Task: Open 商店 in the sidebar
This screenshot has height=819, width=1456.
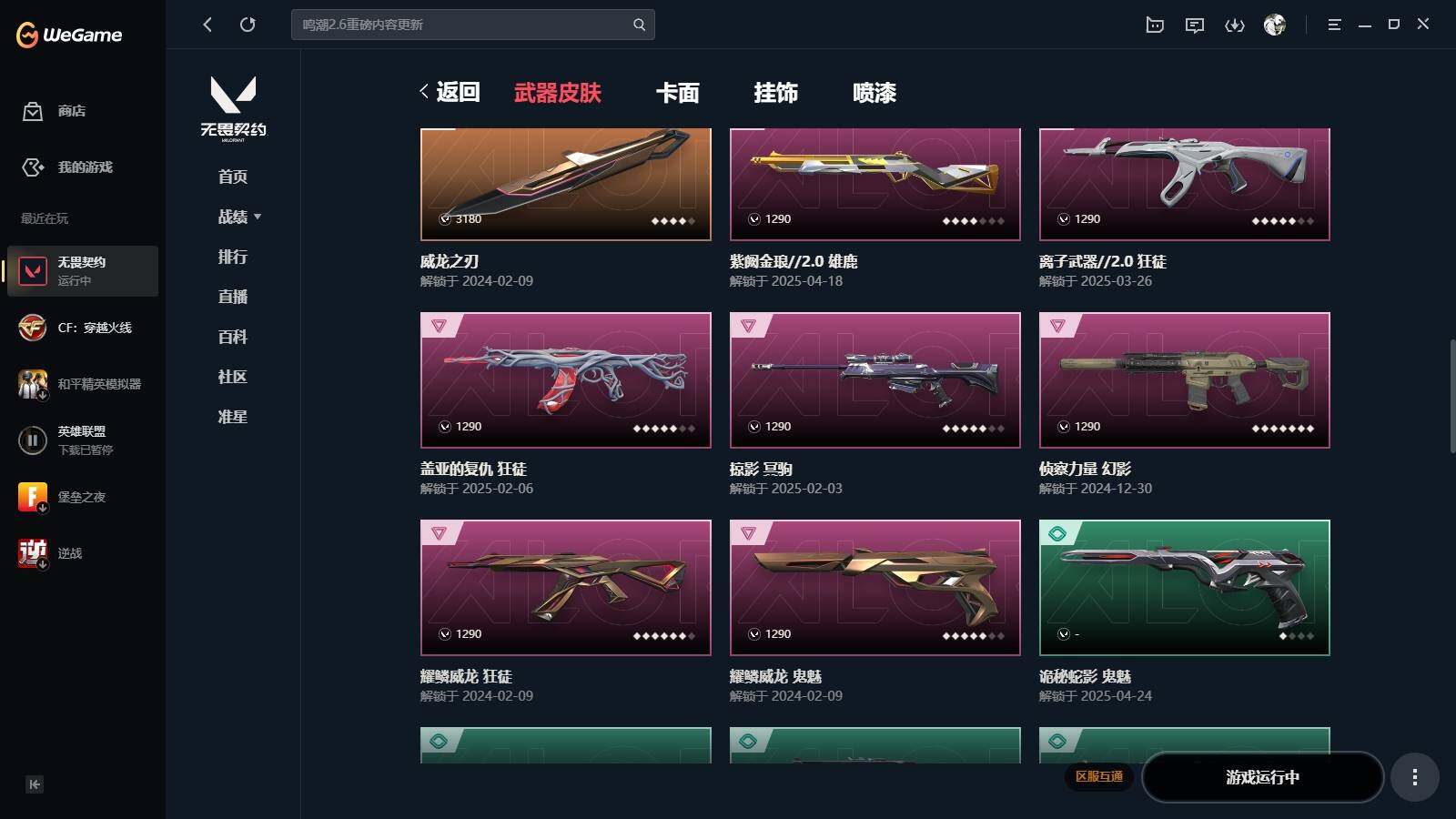Action: tap(55, 111)
